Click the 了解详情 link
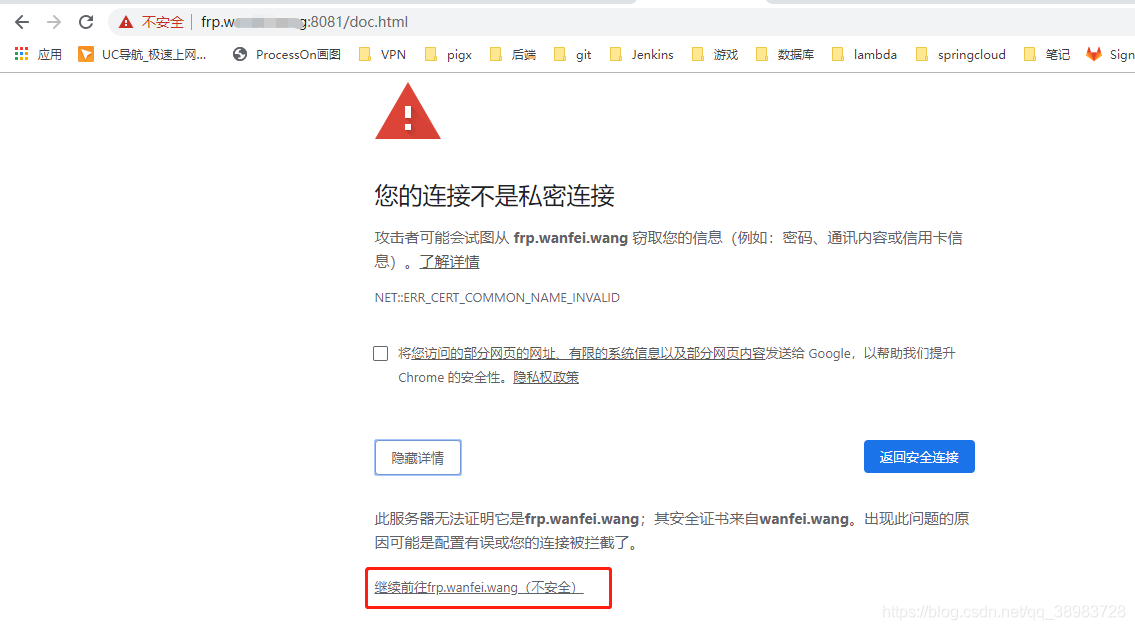 tap(449, 261)
